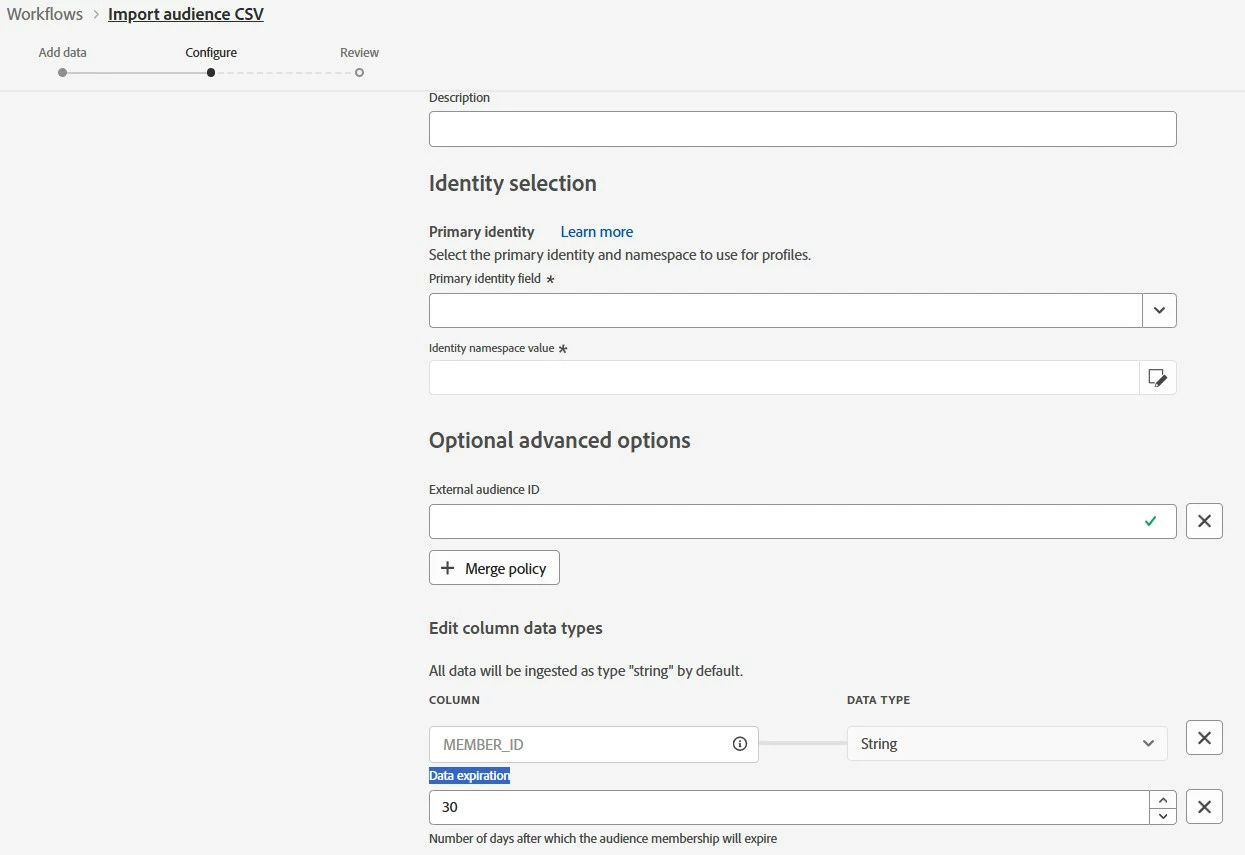Increase Data expiration days with up arrow

click(1162, 800)
